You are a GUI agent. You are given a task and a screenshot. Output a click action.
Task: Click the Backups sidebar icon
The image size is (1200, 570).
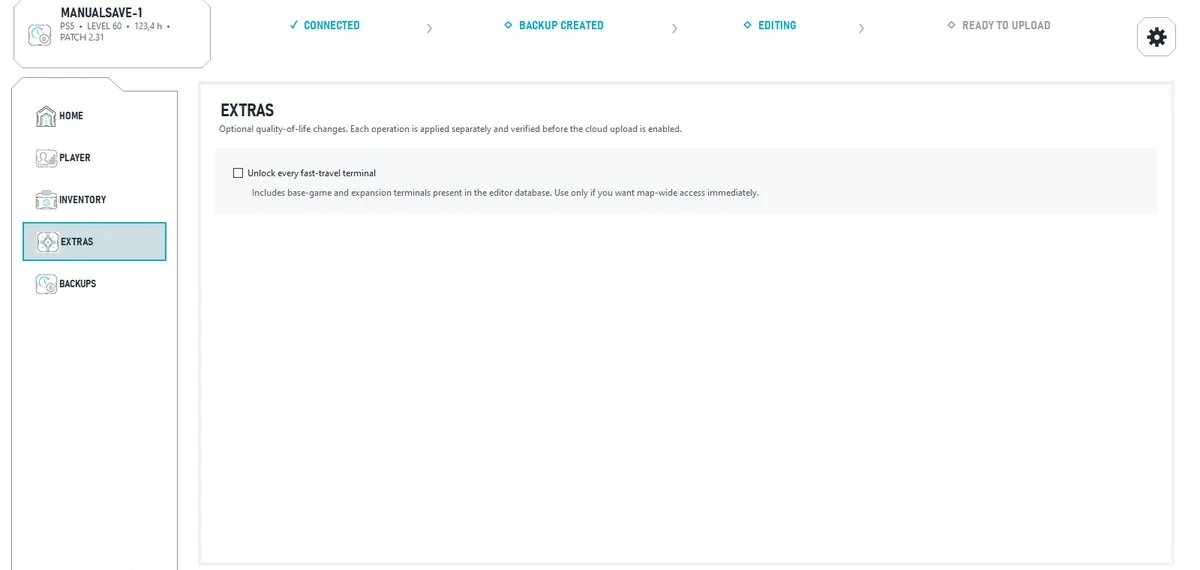(x=46, y=284)
